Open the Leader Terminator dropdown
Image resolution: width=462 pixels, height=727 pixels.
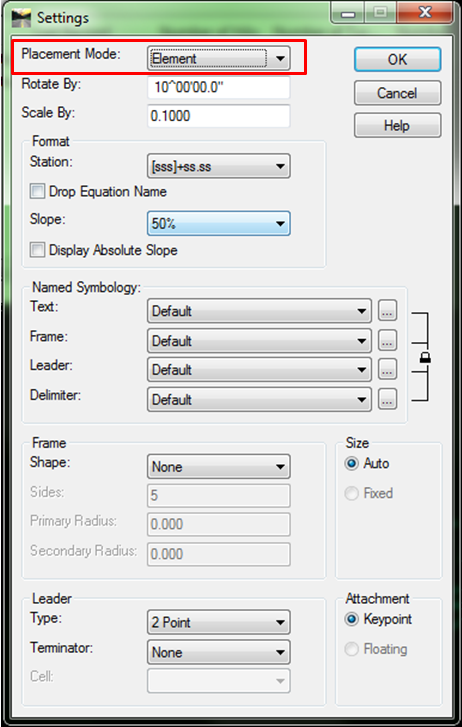tap(219, 652)
